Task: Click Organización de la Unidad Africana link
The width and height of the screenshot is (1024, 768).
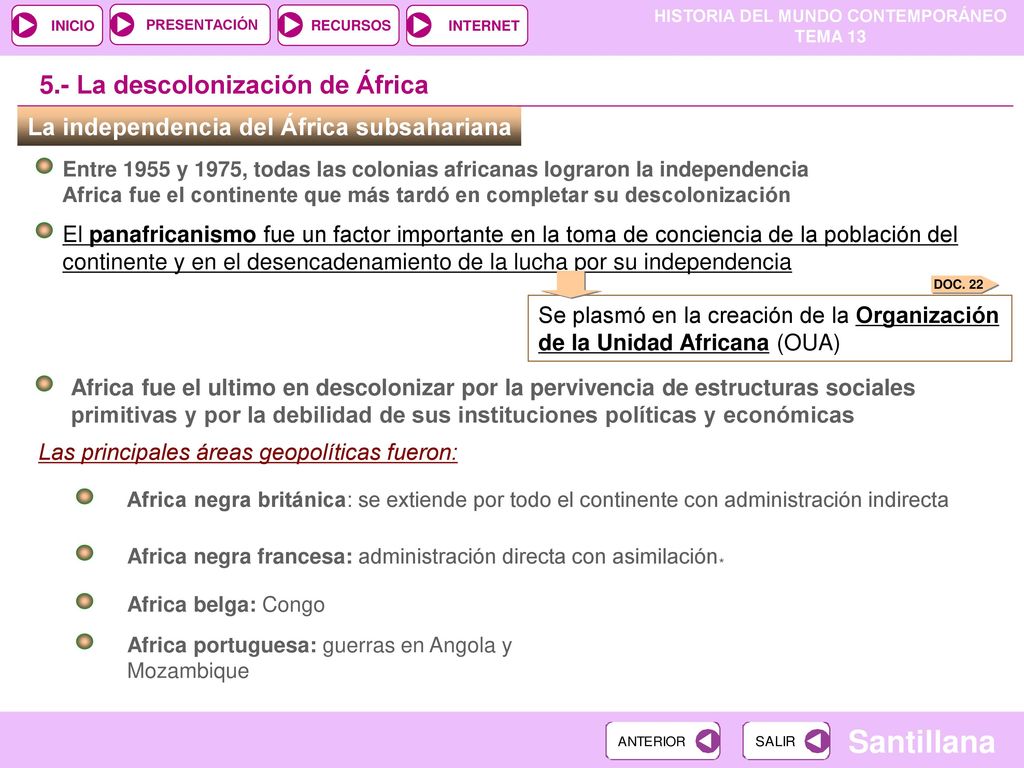Action: point(769,329)
